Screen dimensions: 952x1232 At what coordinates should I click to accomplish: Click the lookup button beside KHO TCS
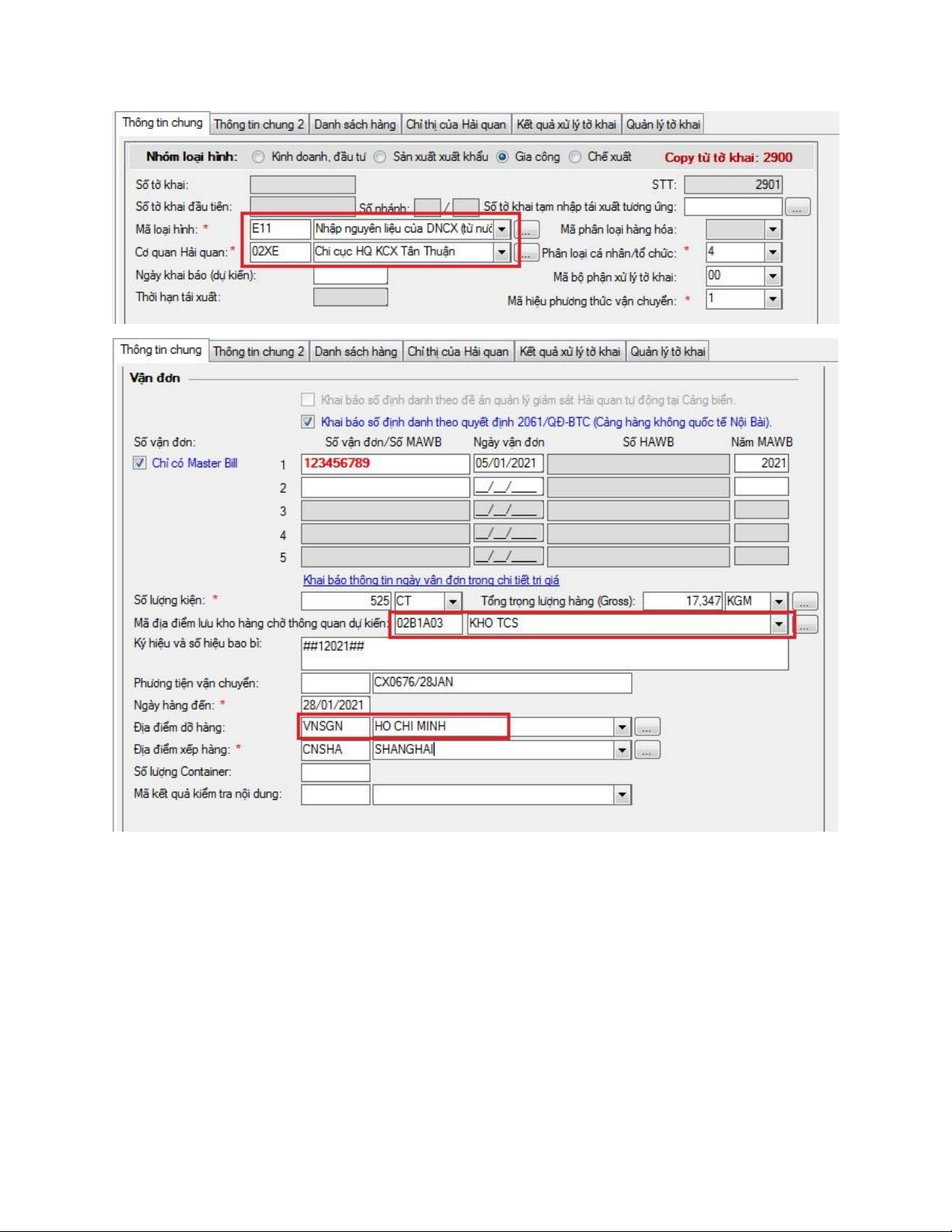(807, 625)
